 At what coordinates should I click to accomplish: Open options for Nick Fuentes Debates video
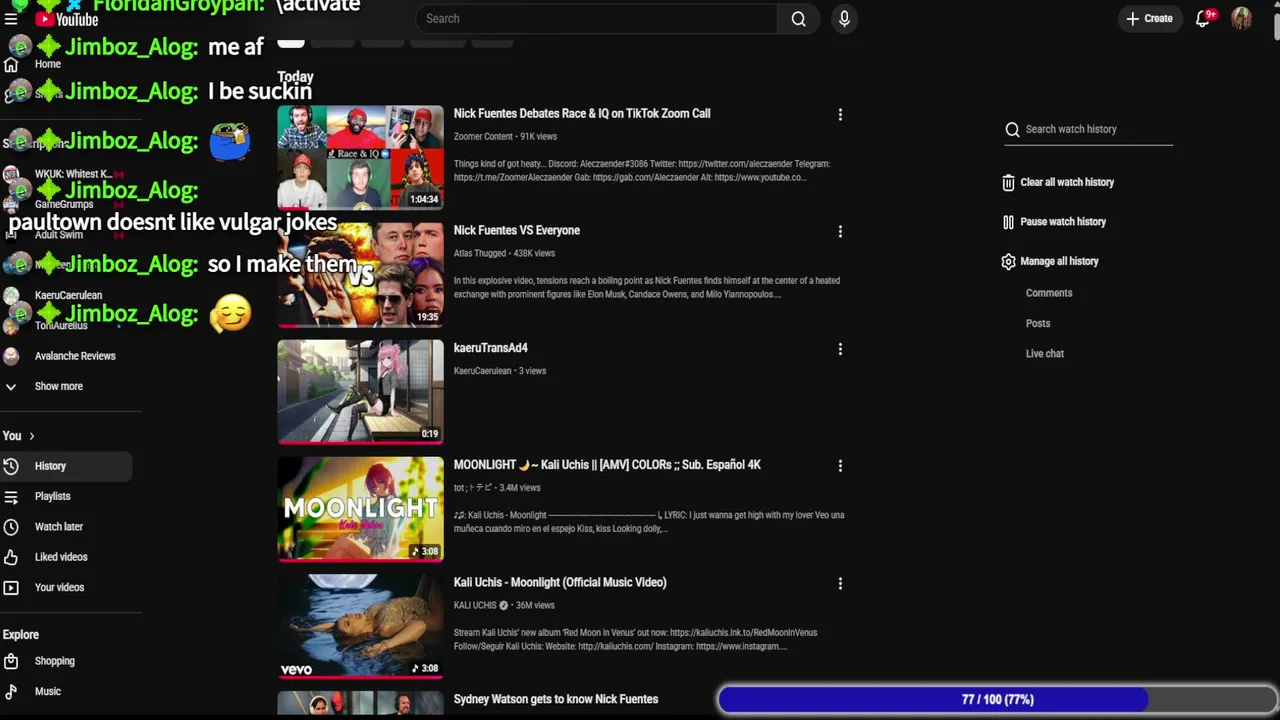[x=840, y=115]
